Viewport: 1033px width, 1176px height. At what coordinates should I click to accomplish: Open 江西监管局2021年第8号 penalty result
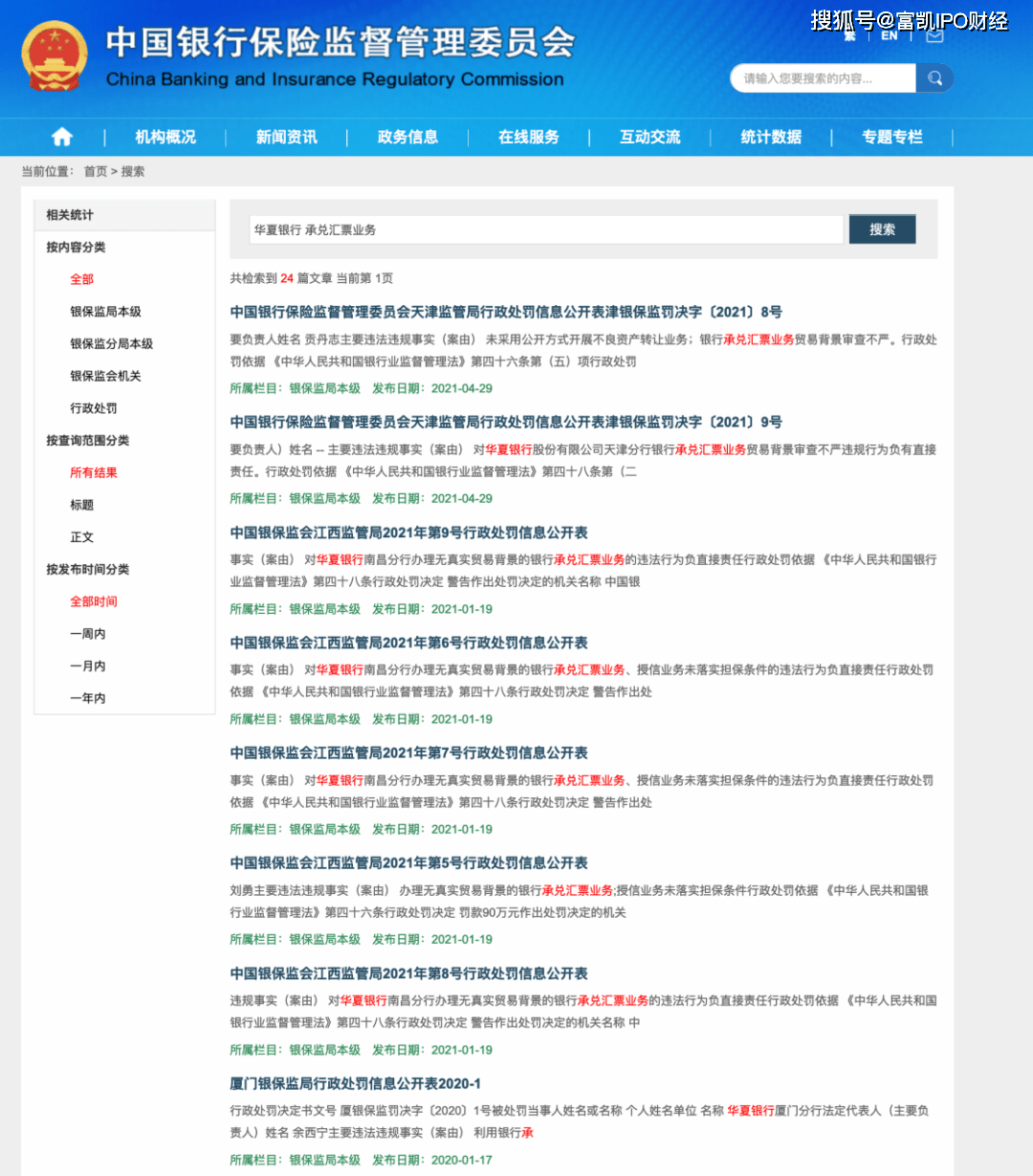pos(408,973)
